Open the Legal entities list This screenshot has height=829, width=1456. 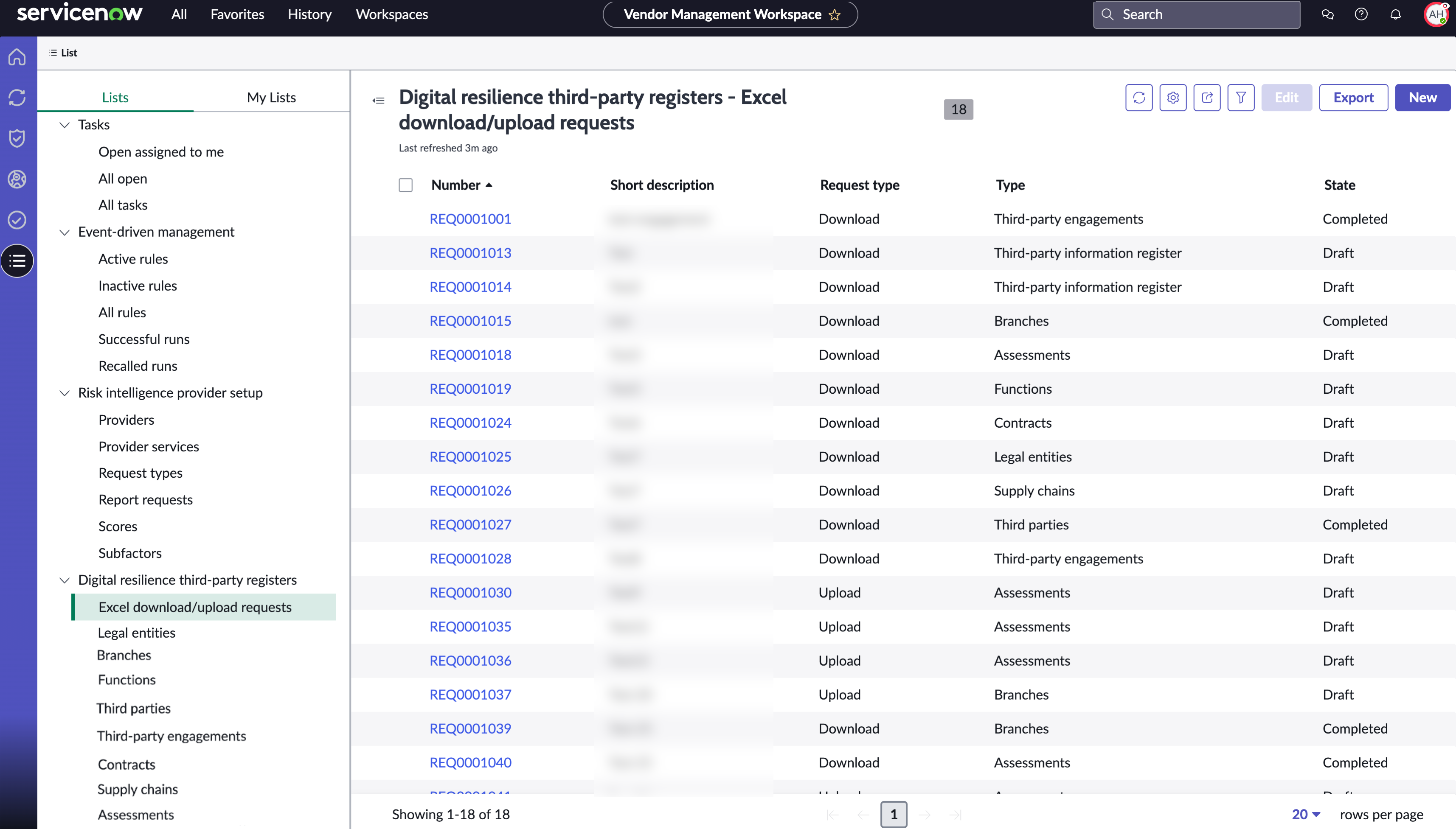pyautogui.click(x=136, y=633)
